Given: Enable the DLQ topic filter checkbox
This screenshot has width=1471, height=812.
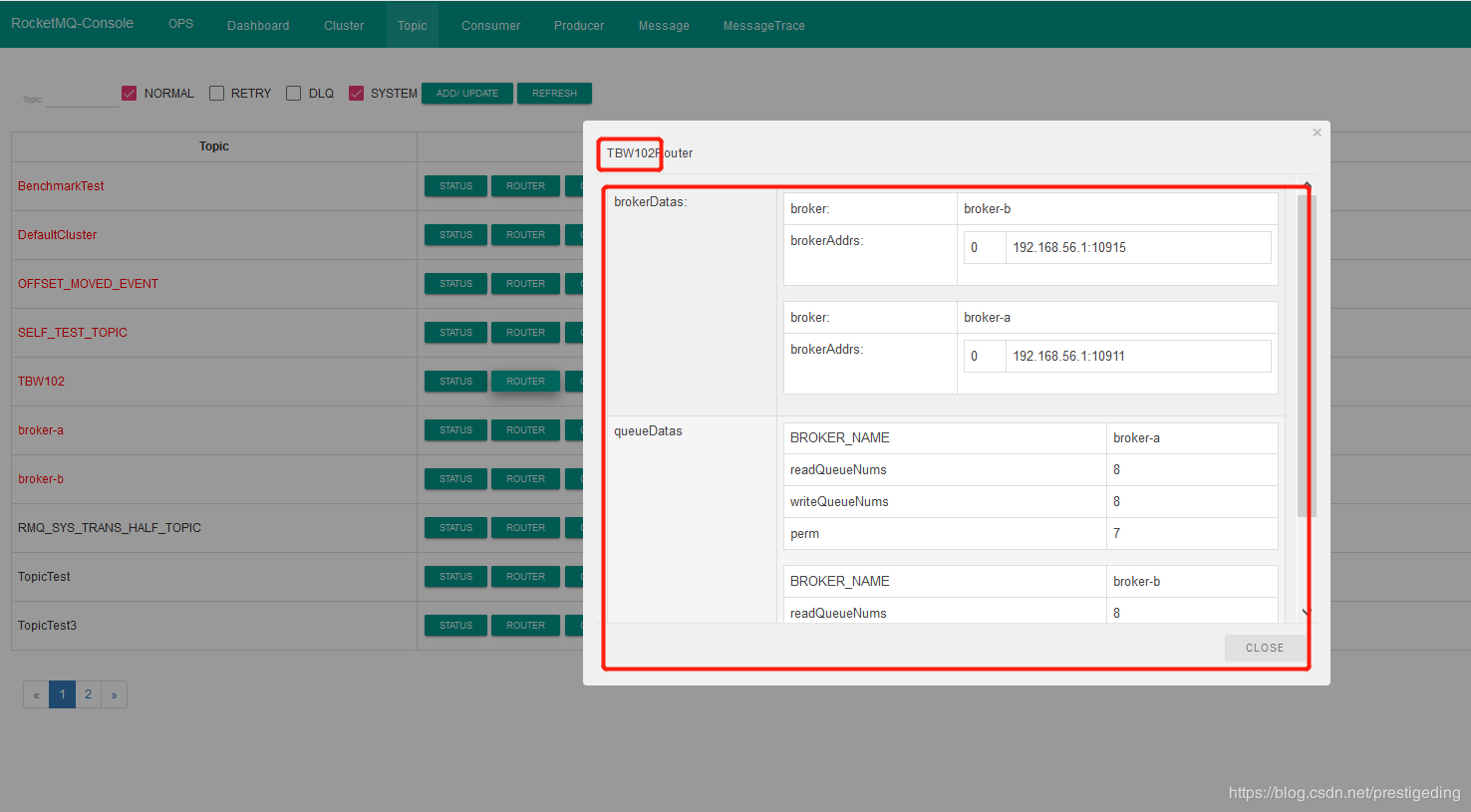Looking at the screenshot, I should (293, 93).
